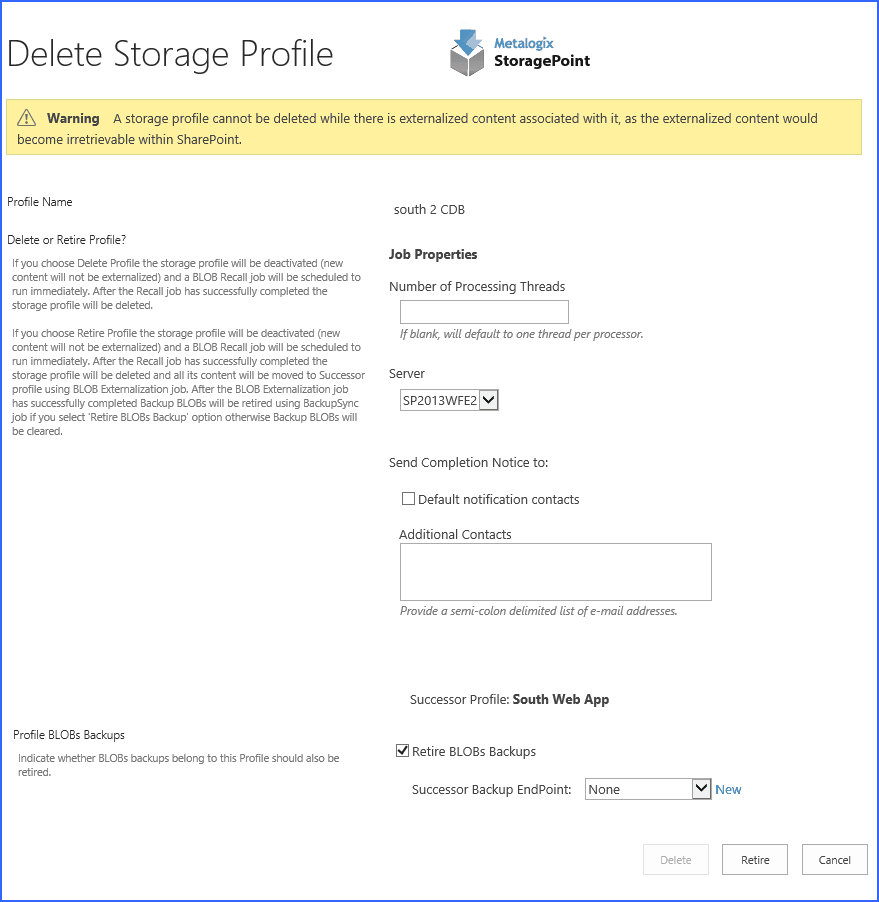
Task: Click the Metalogix StoragePoint box logo icon
Action: pos(467,54)
